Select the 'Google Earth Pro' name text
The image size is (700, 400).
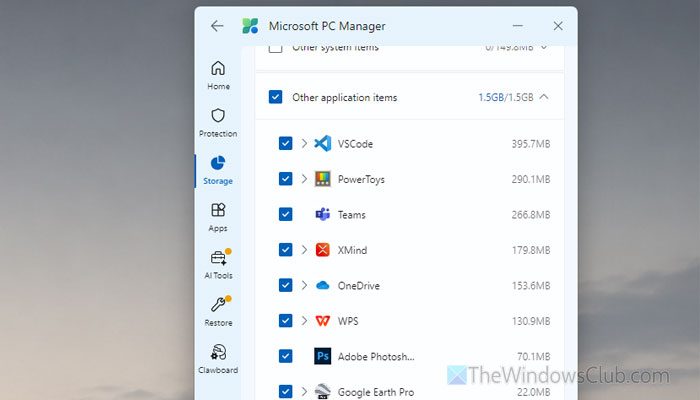(376, 392)
